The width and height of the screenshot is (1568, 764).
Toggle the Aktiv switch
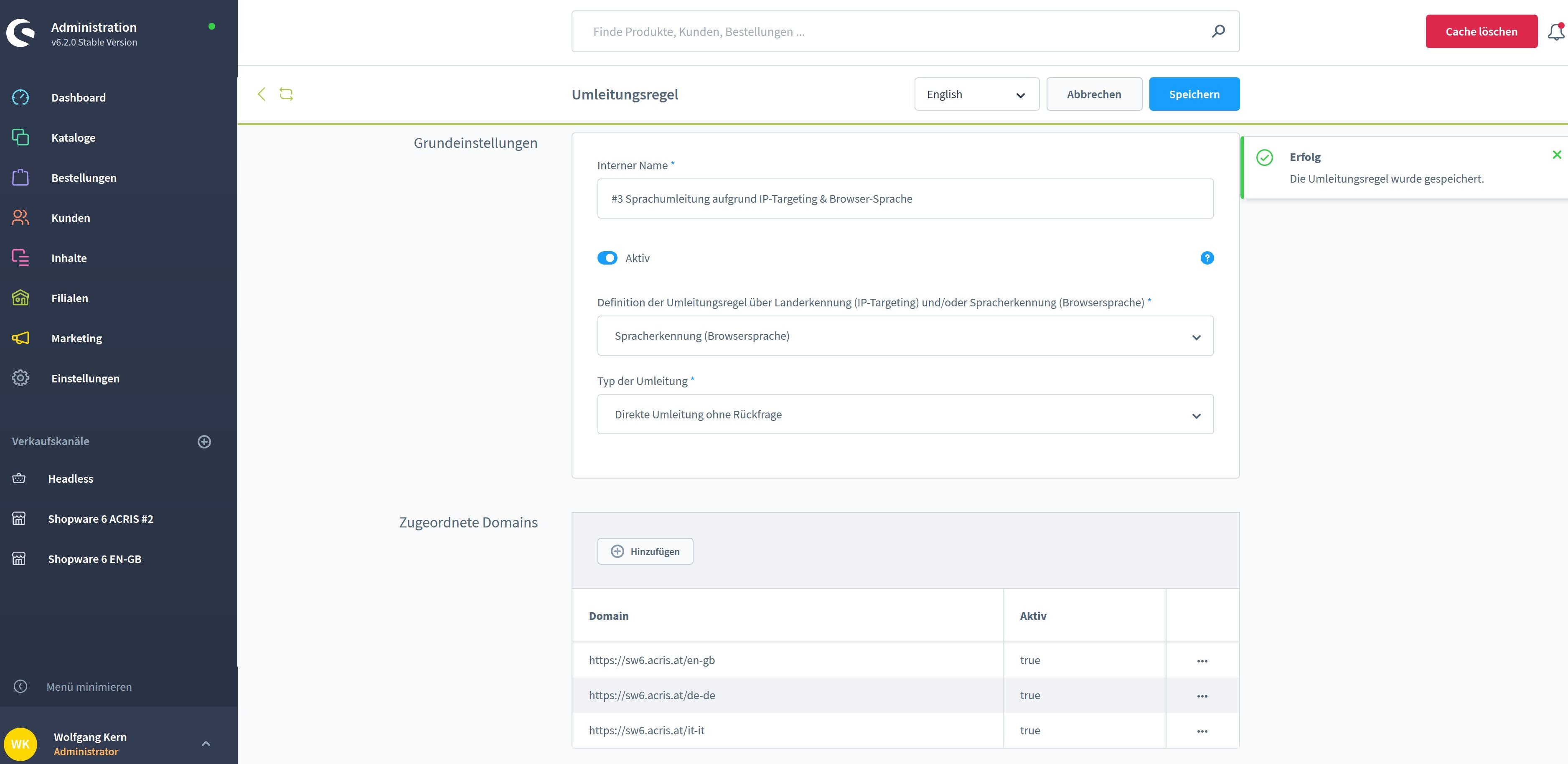coord(607,258)
